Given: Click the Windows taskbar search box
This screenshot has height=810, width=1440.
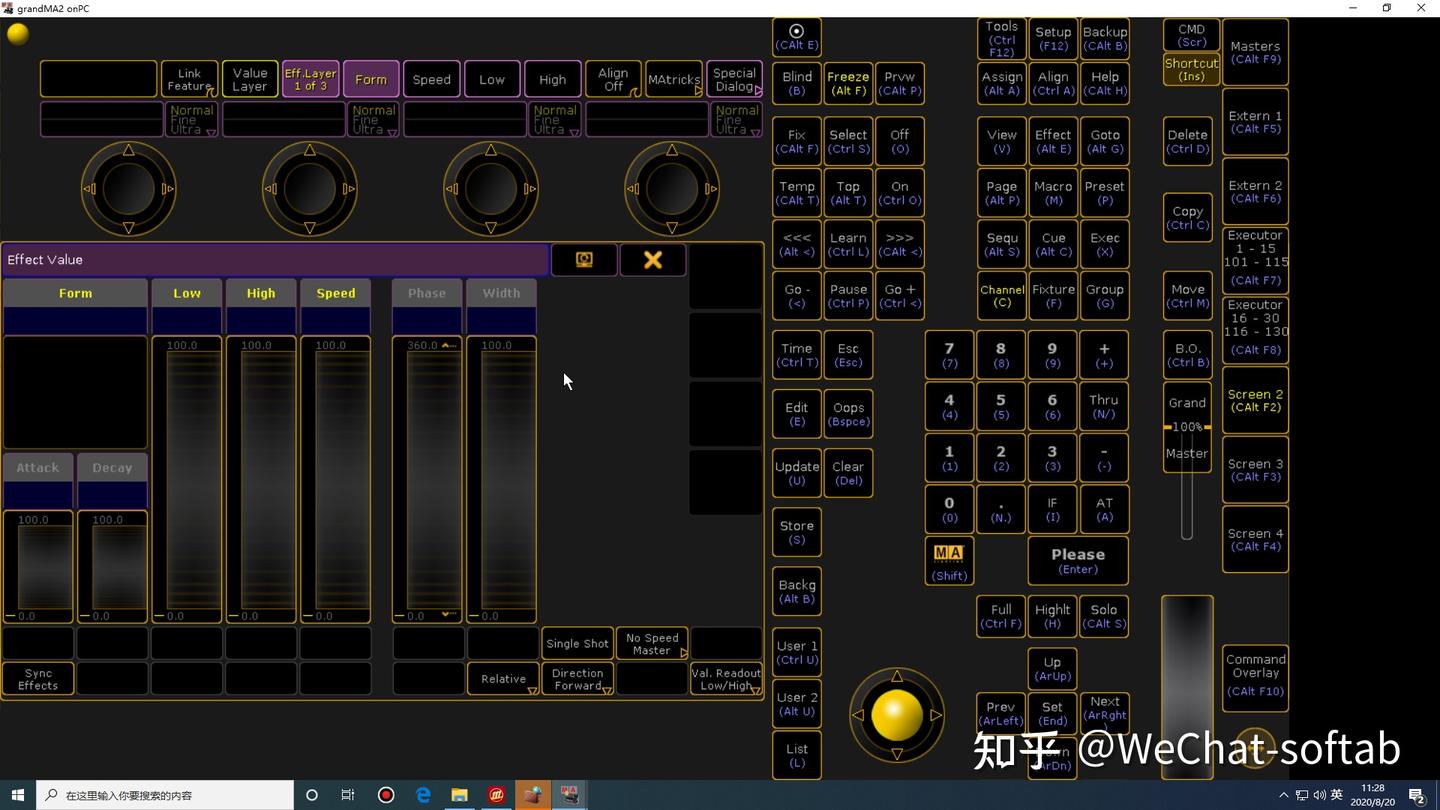Looking at the screenshot, I should pos(166,795).
